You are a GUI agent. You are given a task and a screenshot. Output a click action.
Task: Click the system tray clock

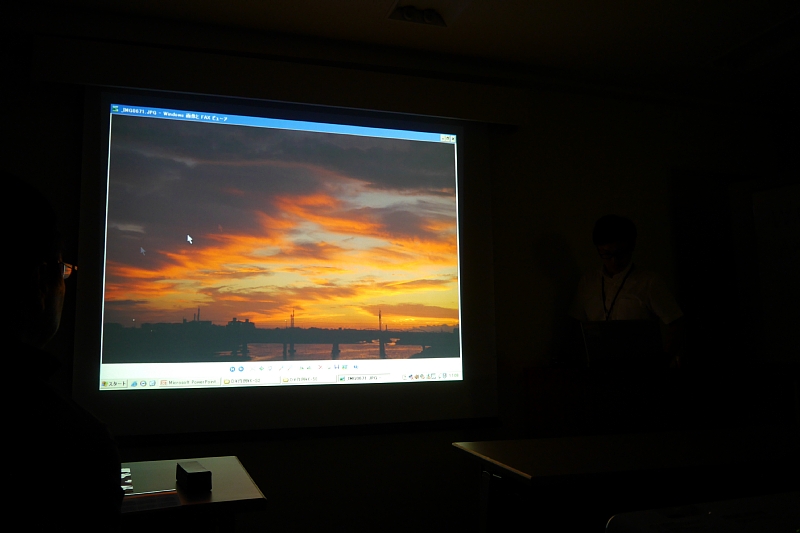453,376
